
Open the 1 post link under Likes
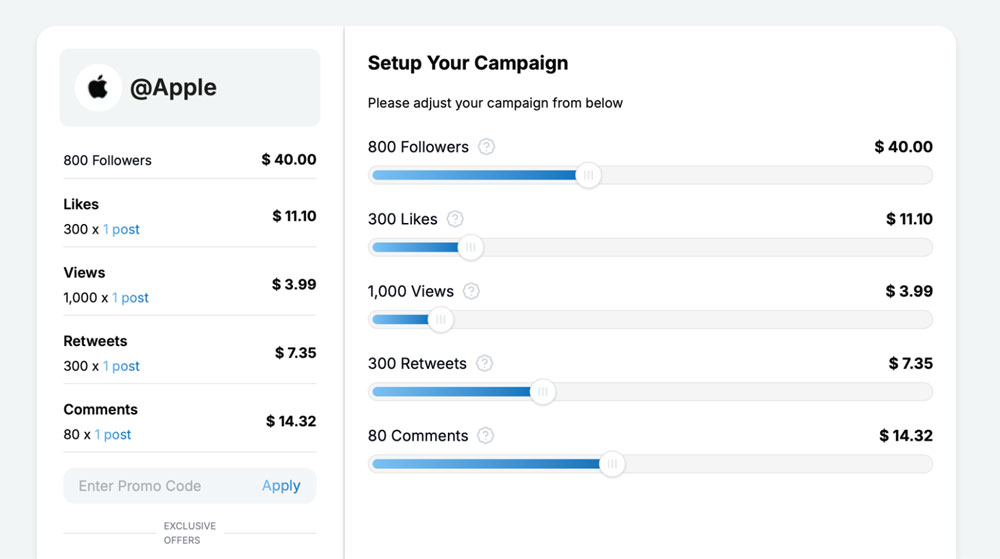[x=121, y=230]
